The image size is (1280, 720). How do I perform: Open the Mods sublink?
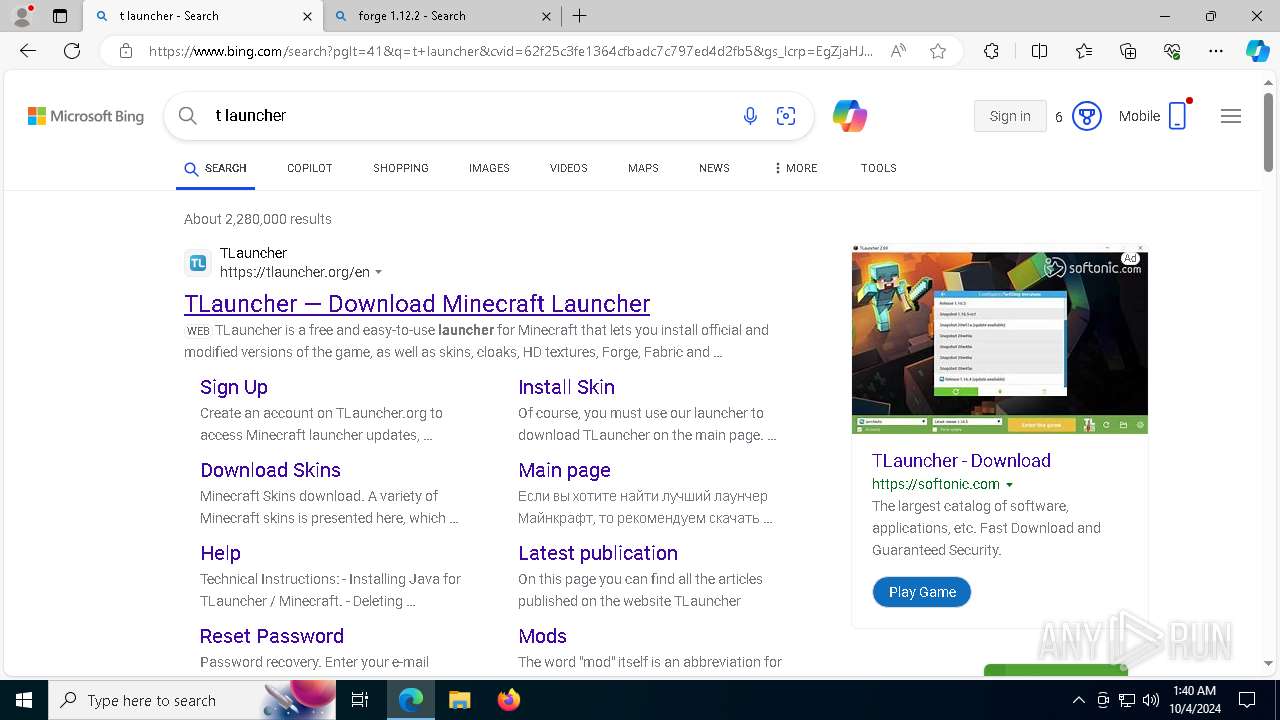542,636
